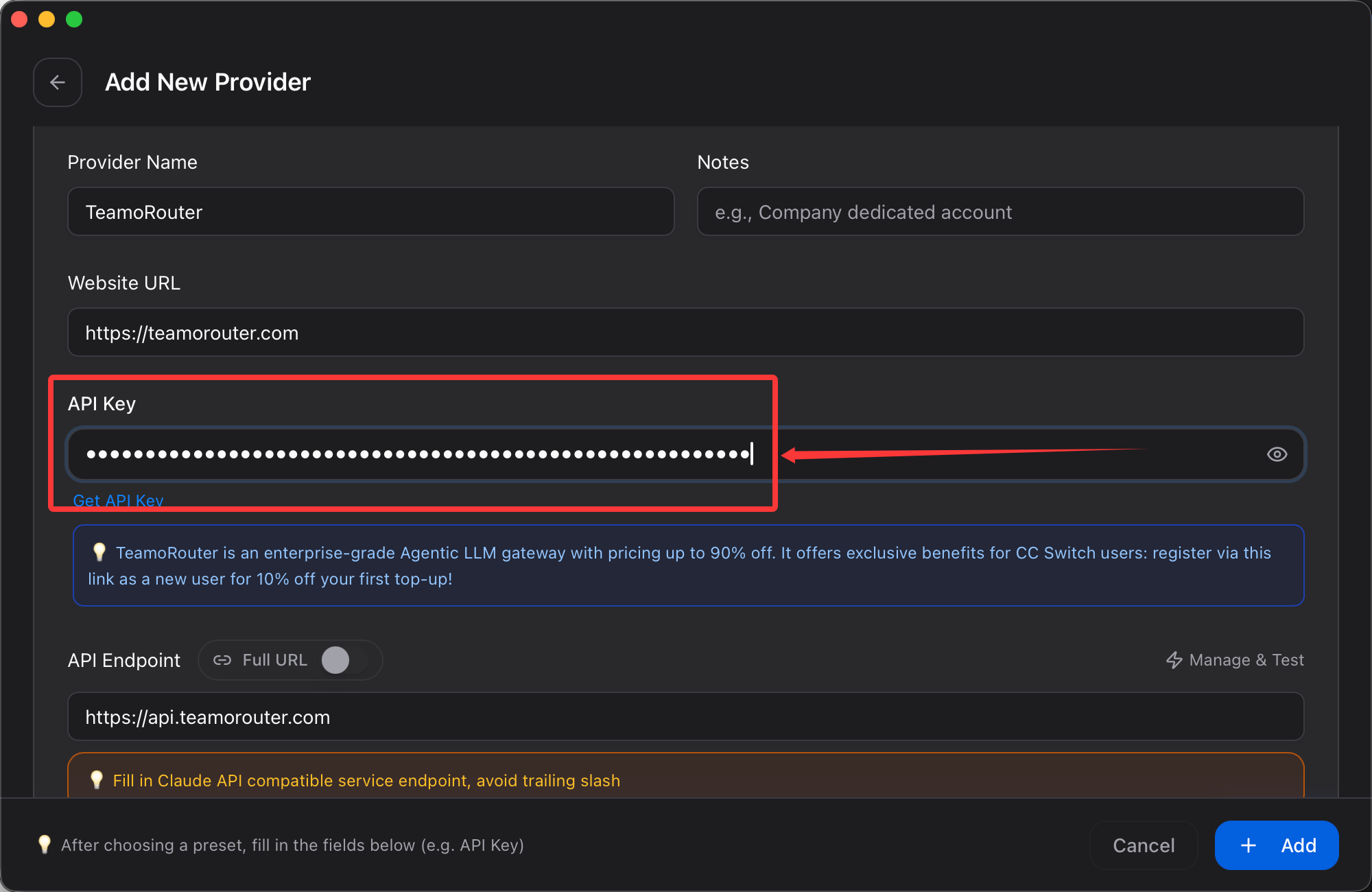Image resolution: width=1372 pixels, height=892 pixels.
Task: Click the Claude API endpoint hint text
Action: 366,781
